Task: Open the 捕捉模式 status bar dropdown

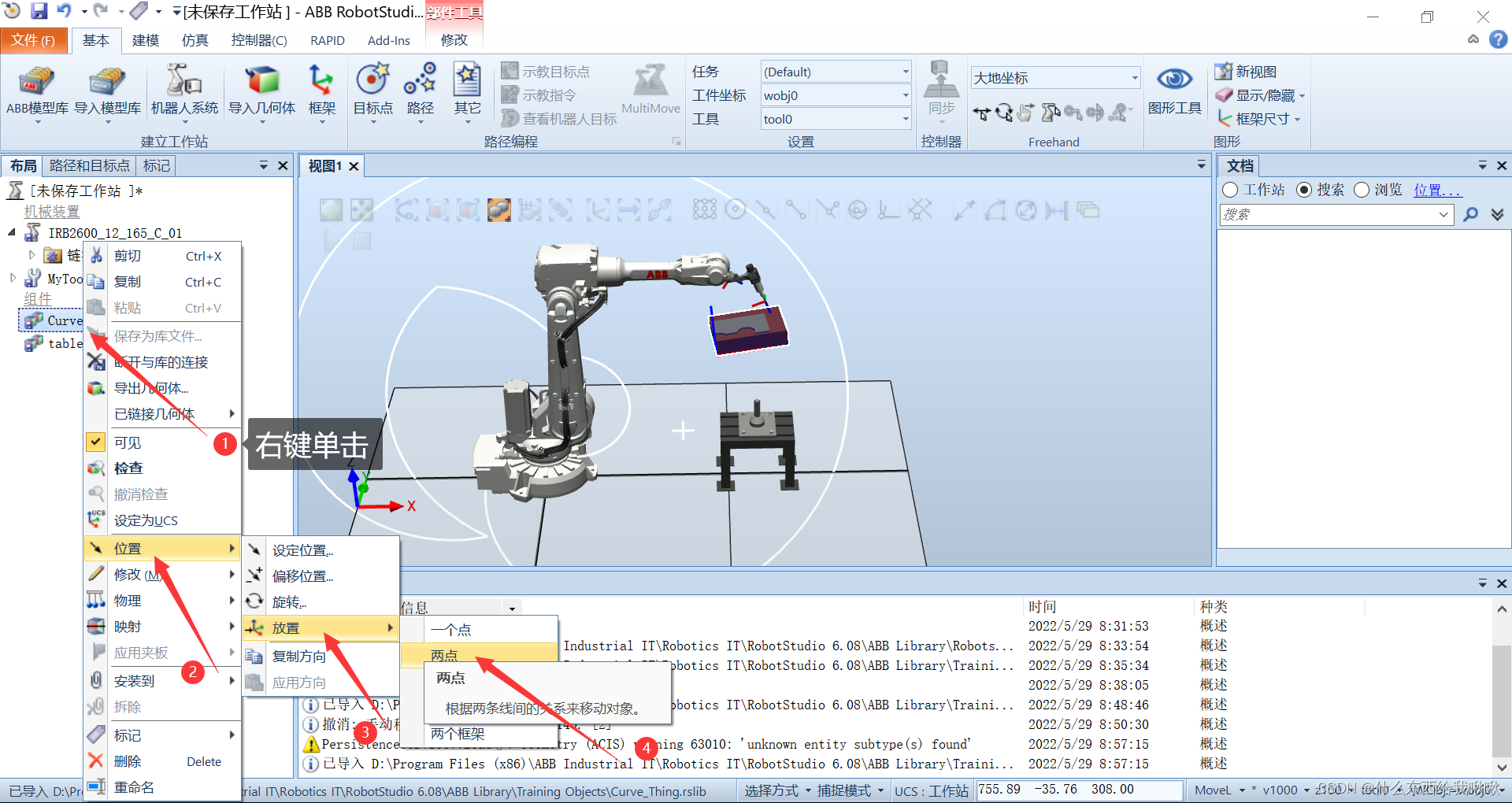Action: click(850, 790)
